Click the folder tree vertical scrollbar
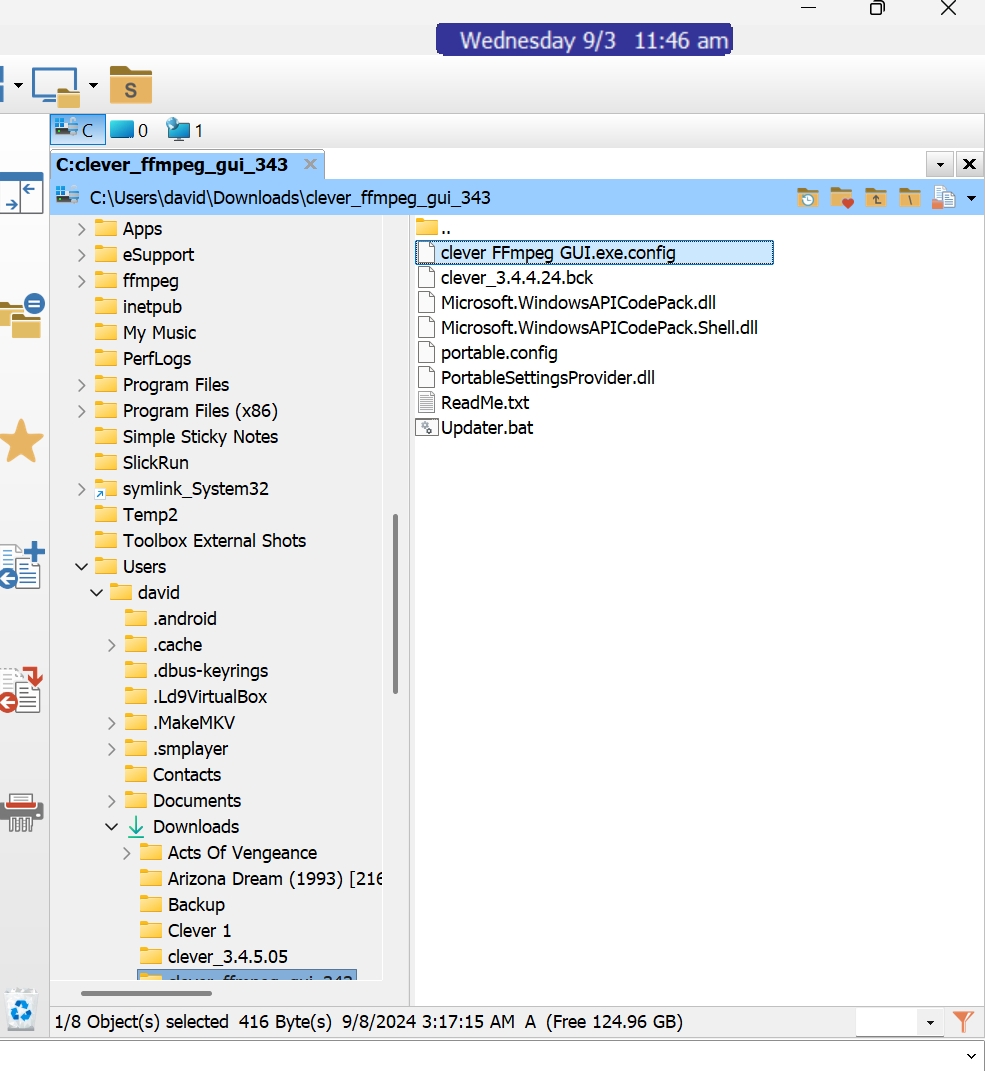The width and height of the screenshot is (985, 1071). (x=396, y=604)
